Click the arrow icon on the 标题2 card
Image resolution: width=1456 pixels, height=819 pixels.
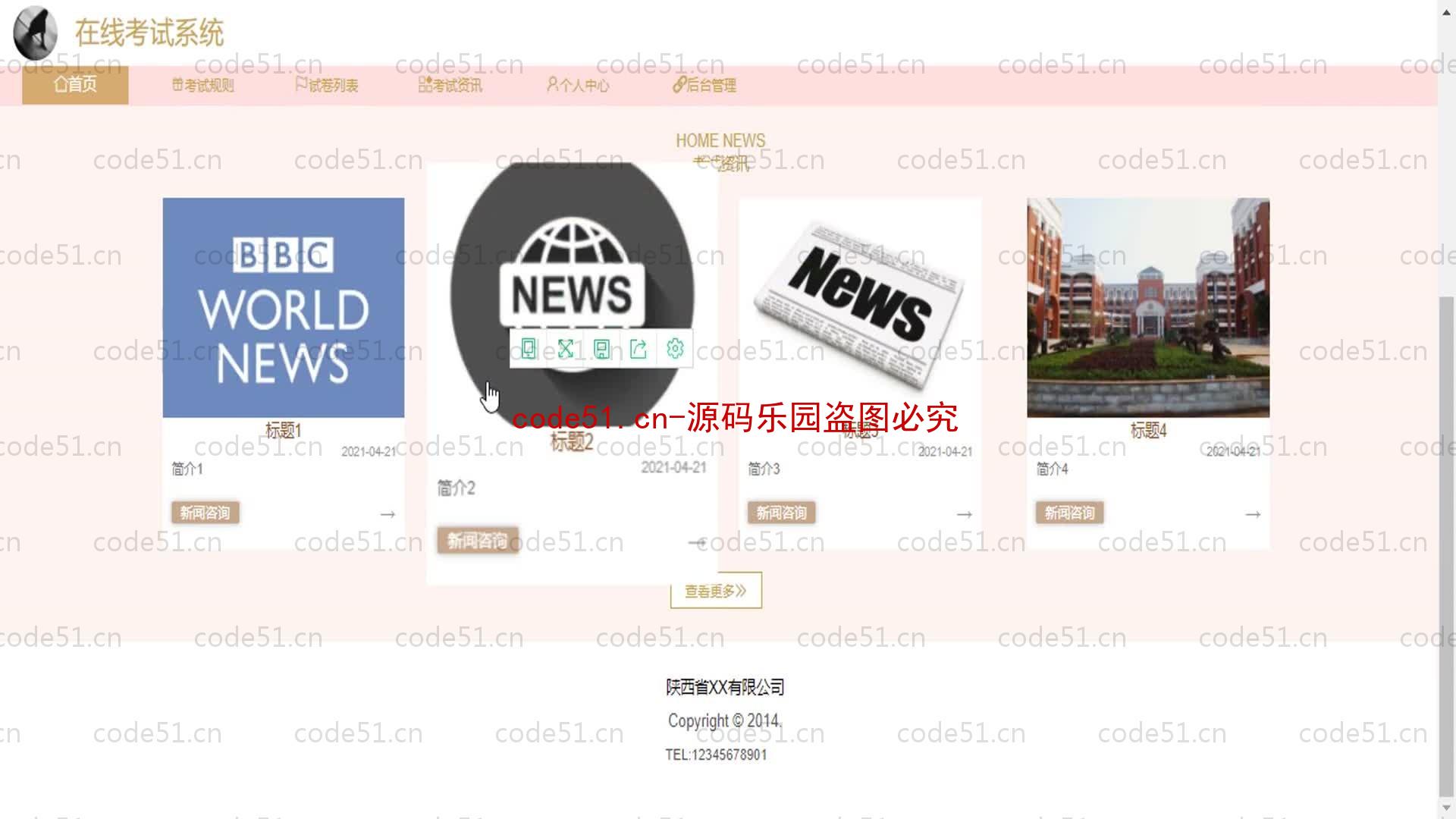coord(697,543)
